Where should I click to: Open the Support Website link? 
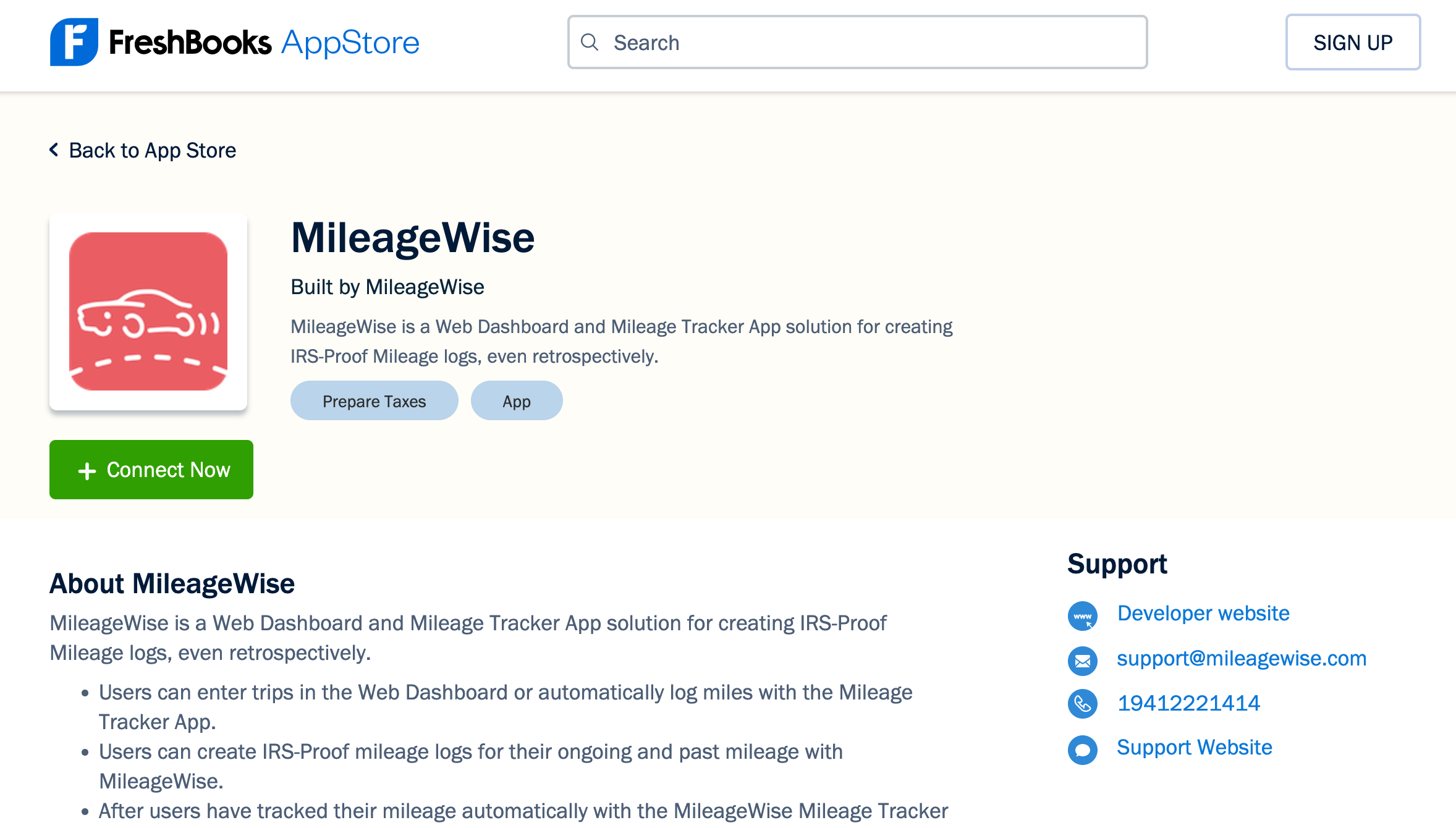pos(1194,747)
